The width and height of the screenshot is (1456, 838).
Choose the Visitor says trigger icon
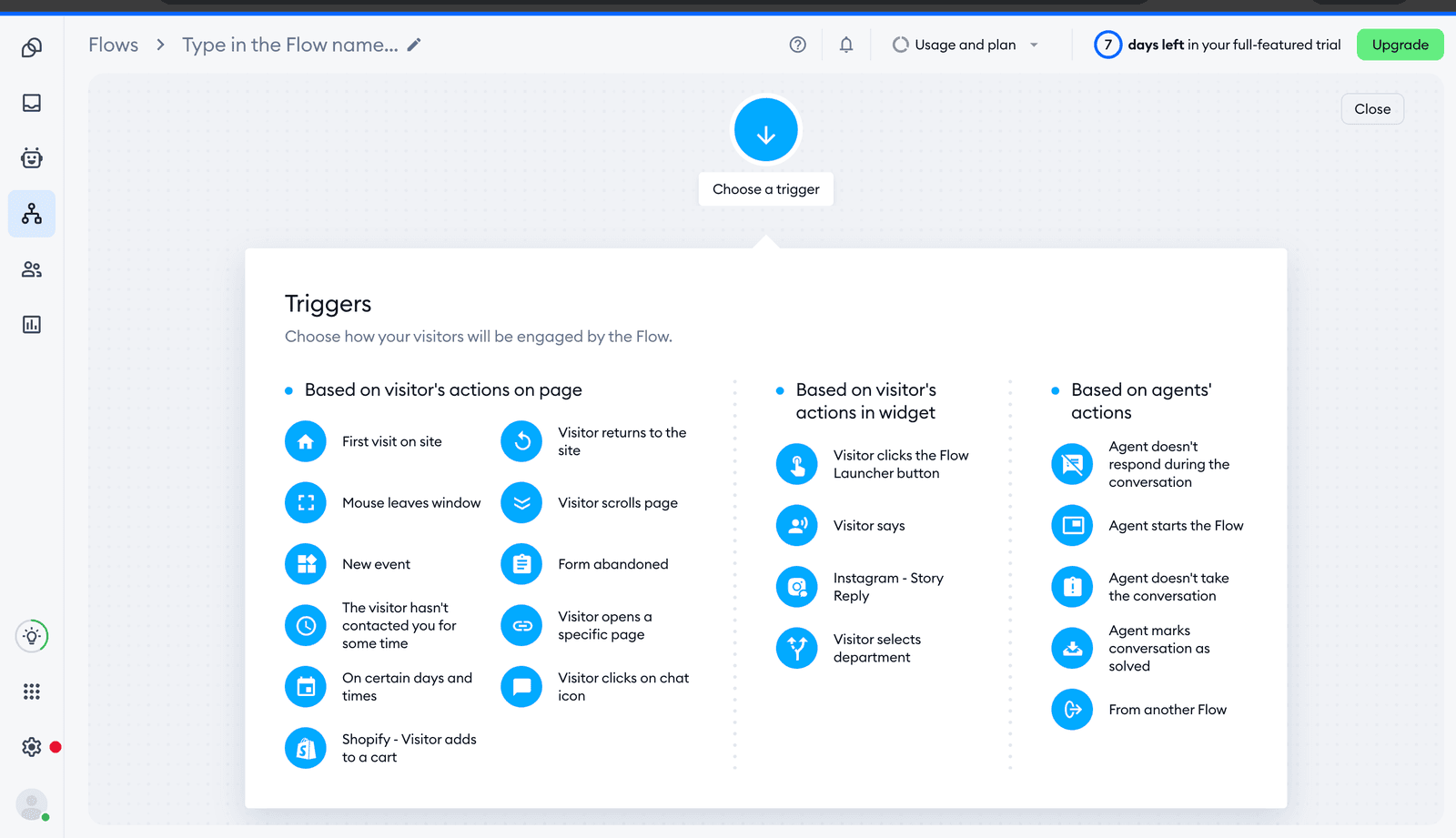click(797, 526)
